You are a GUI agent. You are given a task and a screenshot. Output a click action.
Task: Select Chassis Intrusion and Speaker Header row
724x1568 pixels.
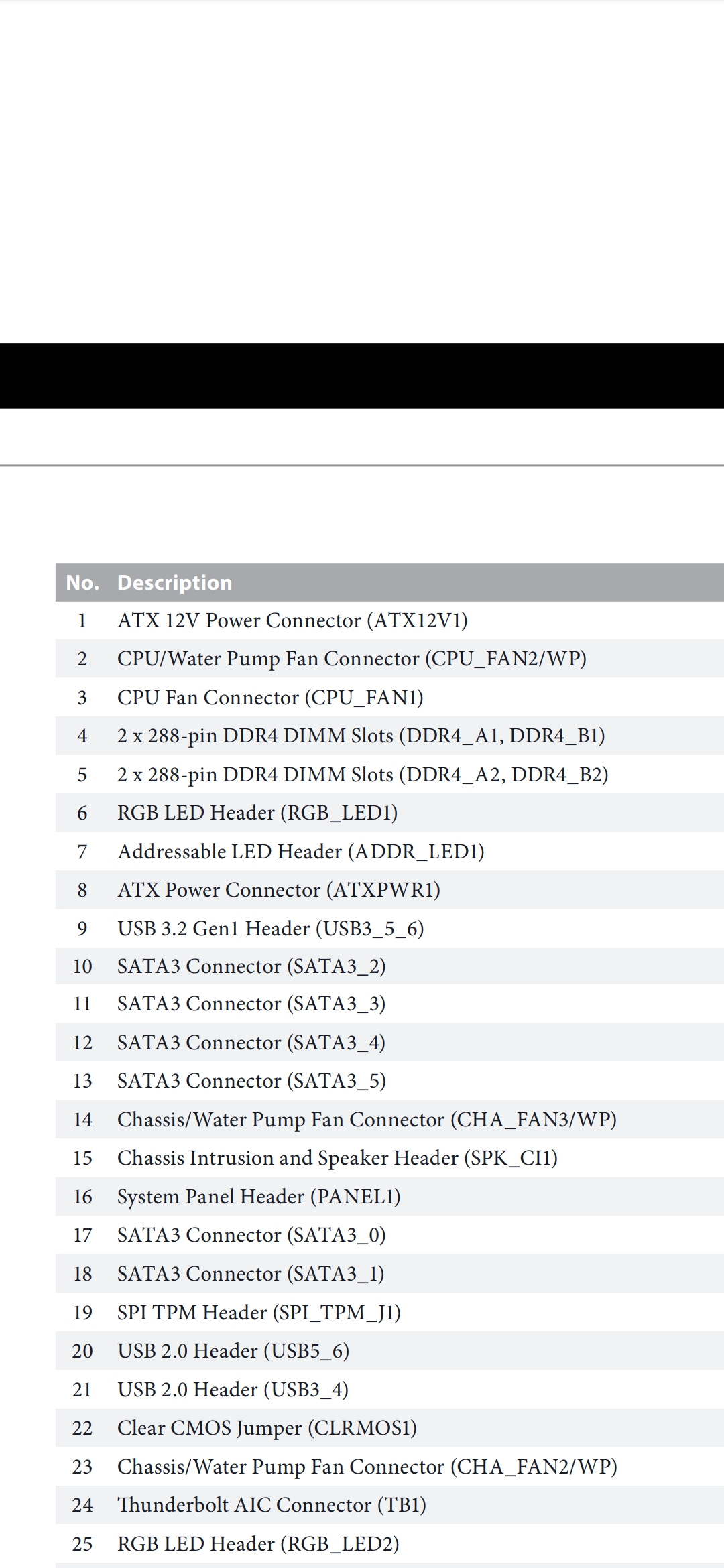(389, 1158)
